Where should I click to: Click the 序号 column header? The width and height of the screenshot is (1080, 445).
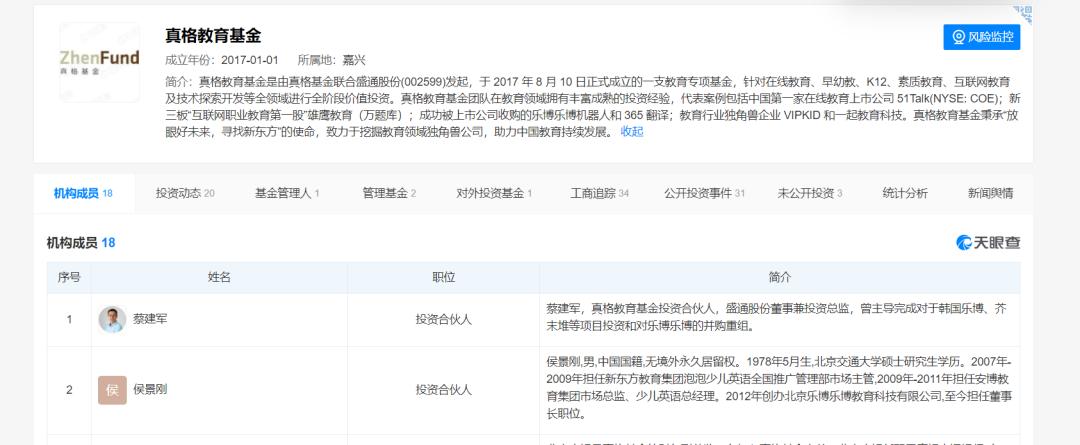point(69,278)
